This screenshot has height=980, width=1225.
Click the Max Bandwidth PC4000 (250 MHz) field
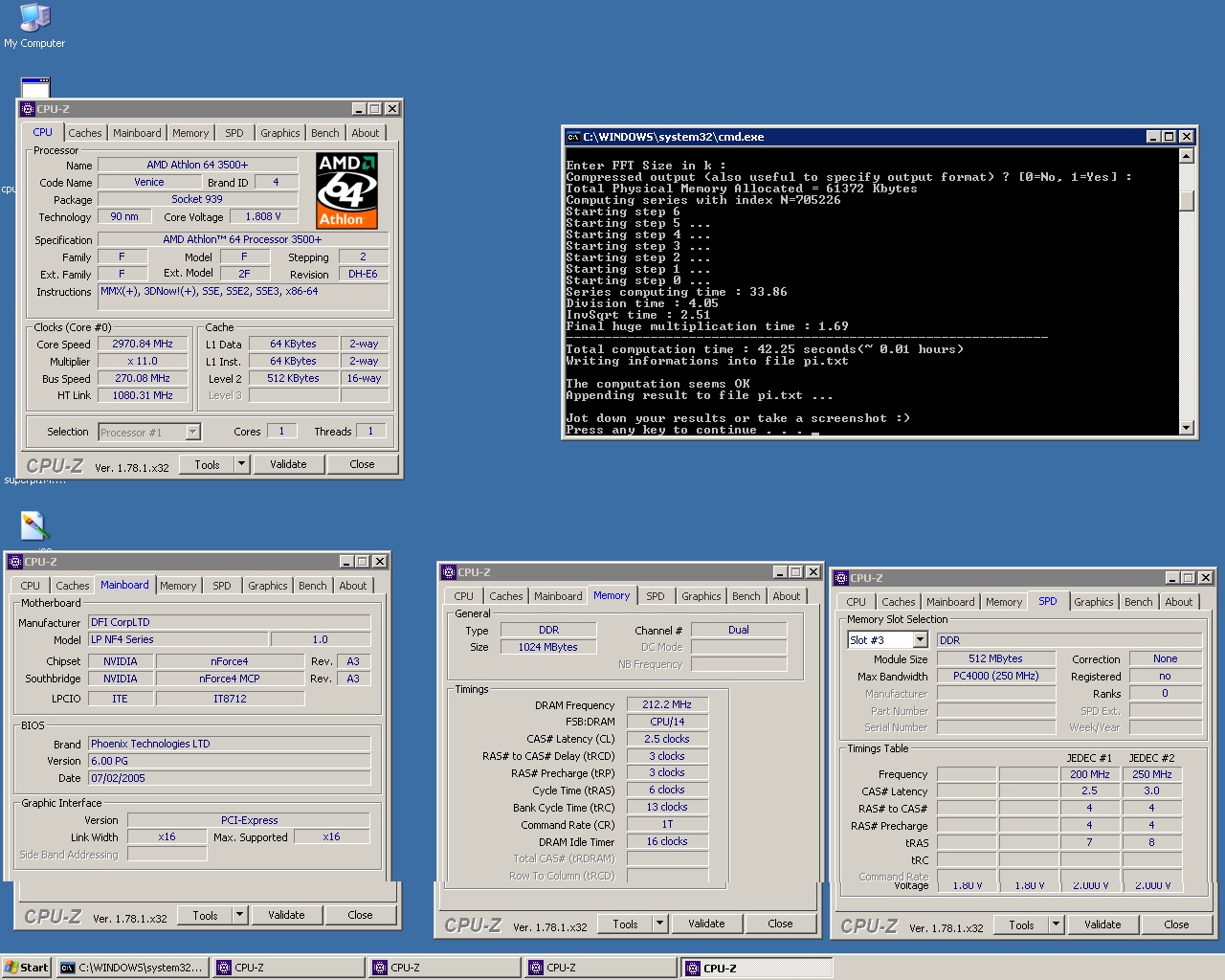click(995, 676)
